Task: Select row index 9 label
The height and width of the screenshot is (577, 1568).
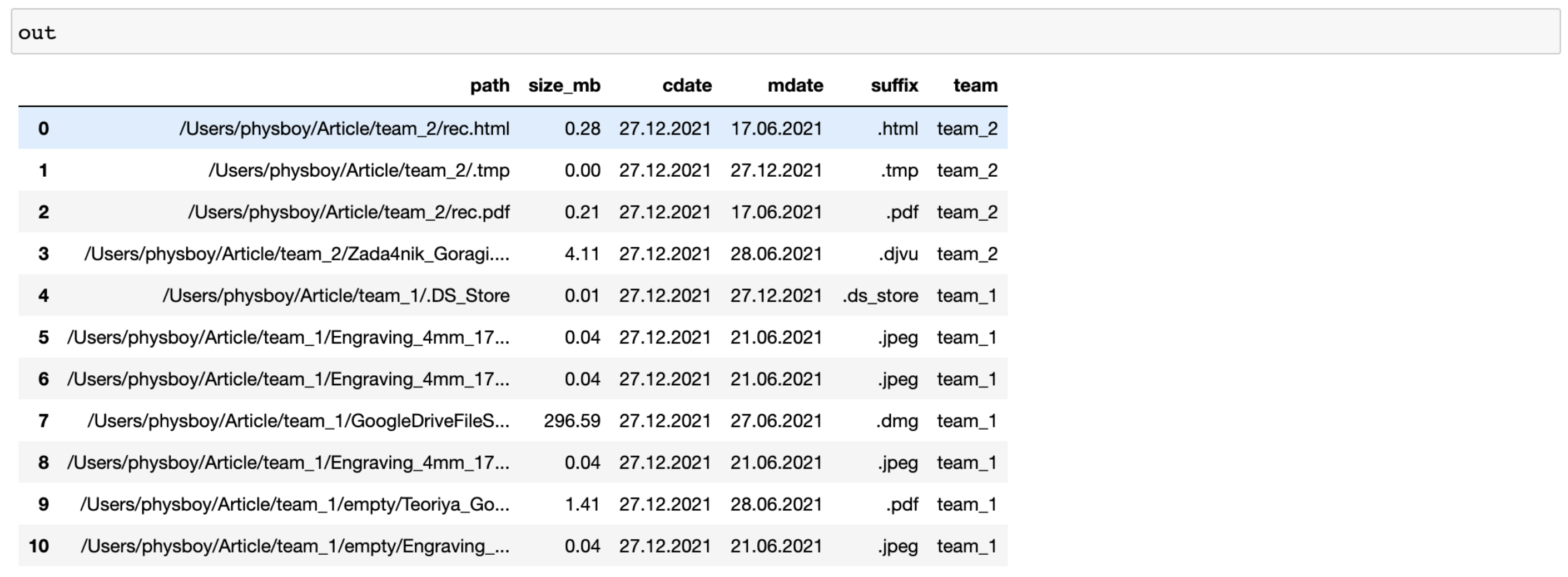Action: (43, 505)
